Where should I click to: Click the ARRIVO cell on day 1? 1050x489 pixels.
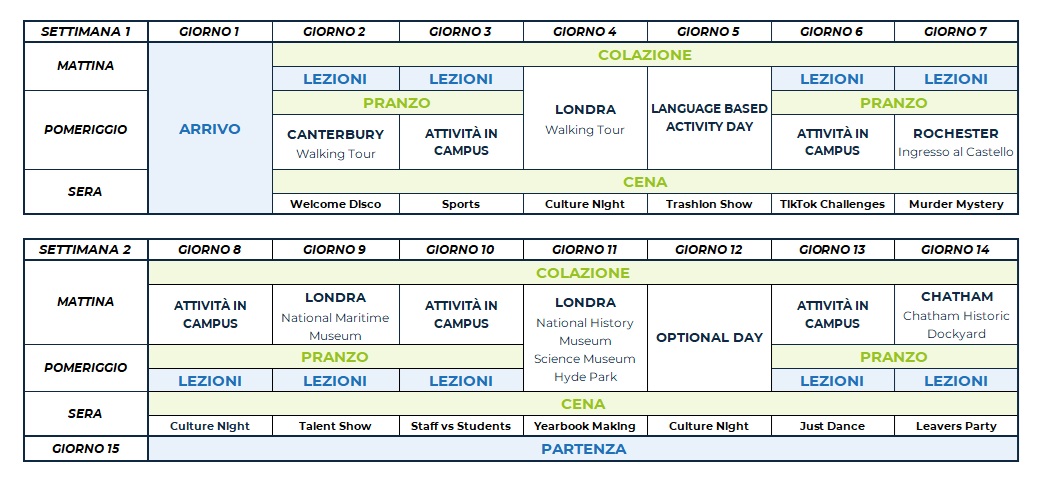tap(210, 129)
